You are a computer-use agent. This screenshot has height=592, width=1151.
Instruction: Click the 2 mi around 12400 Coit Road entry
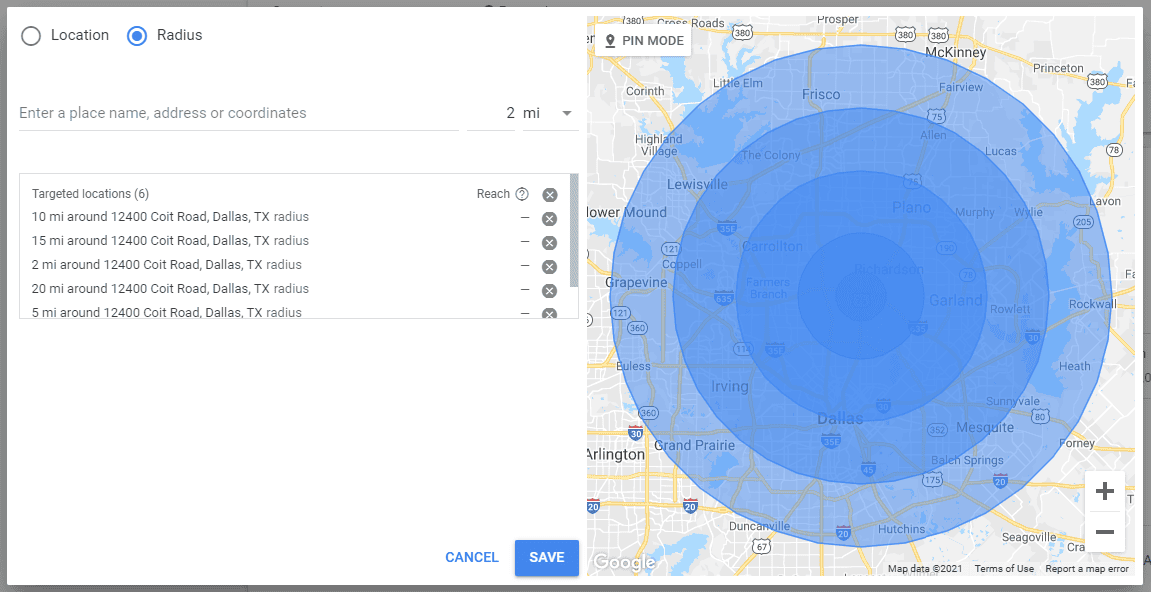(167, 264)
